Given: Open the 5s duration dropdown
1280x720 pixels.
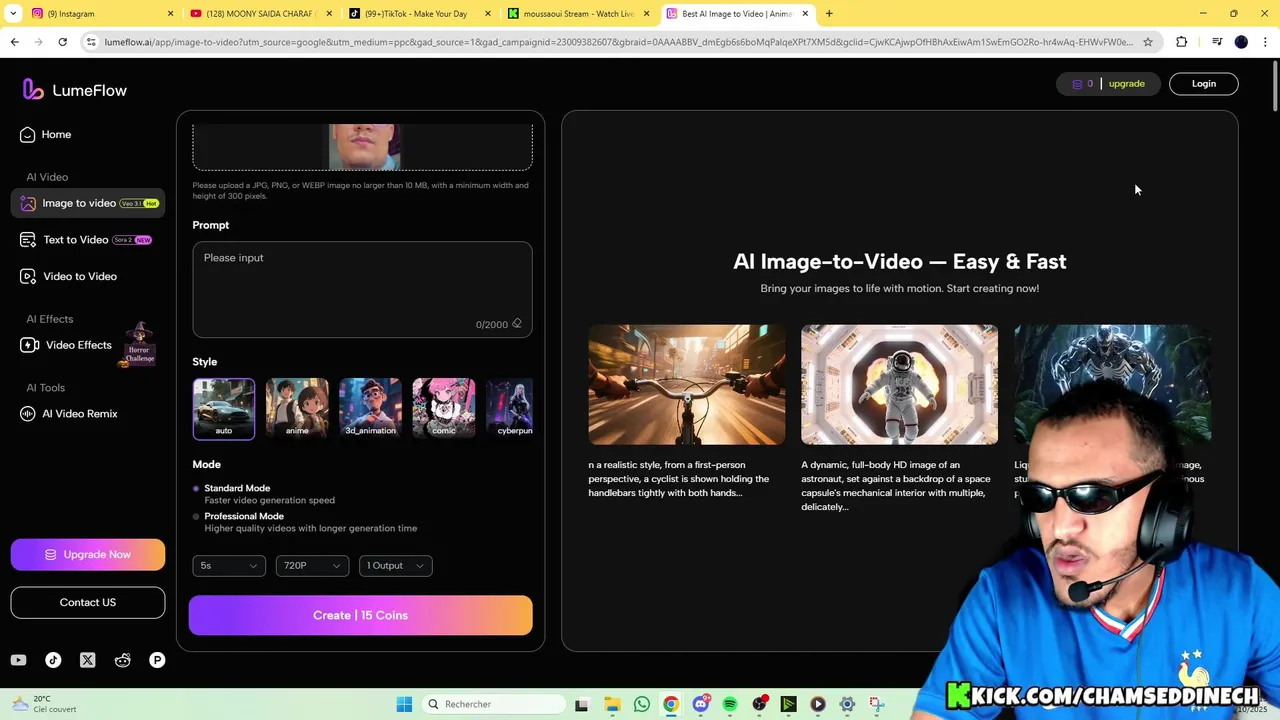Looking at the screenshot, I should point(229,566).
